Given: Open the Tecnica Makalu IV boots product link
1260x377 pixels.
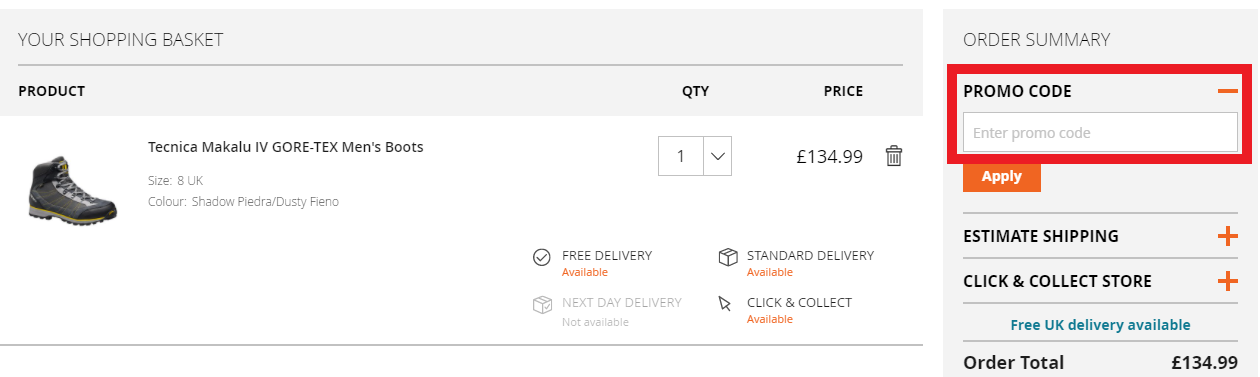Looking at the screenshot, I should point(286,147).
